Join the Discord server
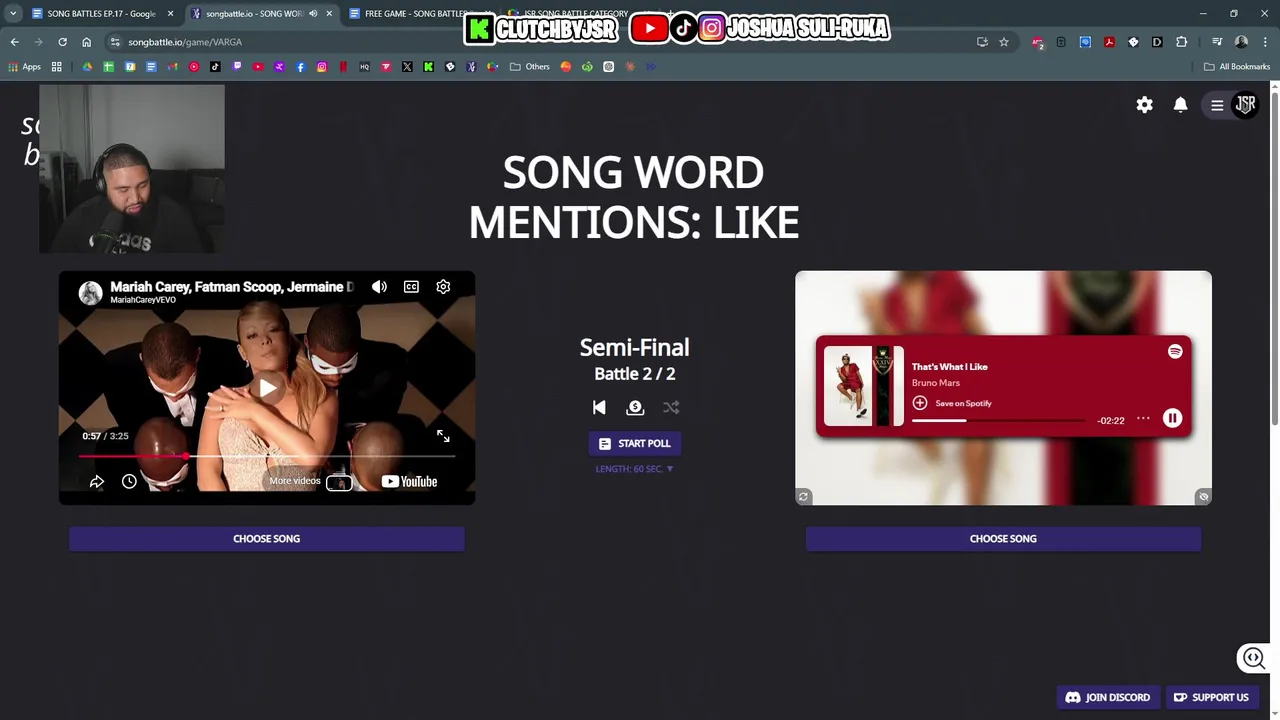 click(x=1107, y=698)
